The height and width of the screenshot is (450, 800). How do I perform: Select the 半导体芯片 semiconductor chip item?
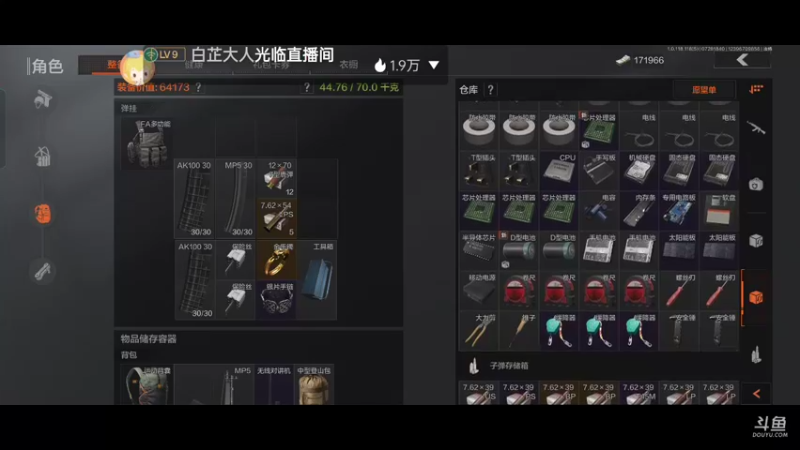pyautogui.click(x=479, y=251)
